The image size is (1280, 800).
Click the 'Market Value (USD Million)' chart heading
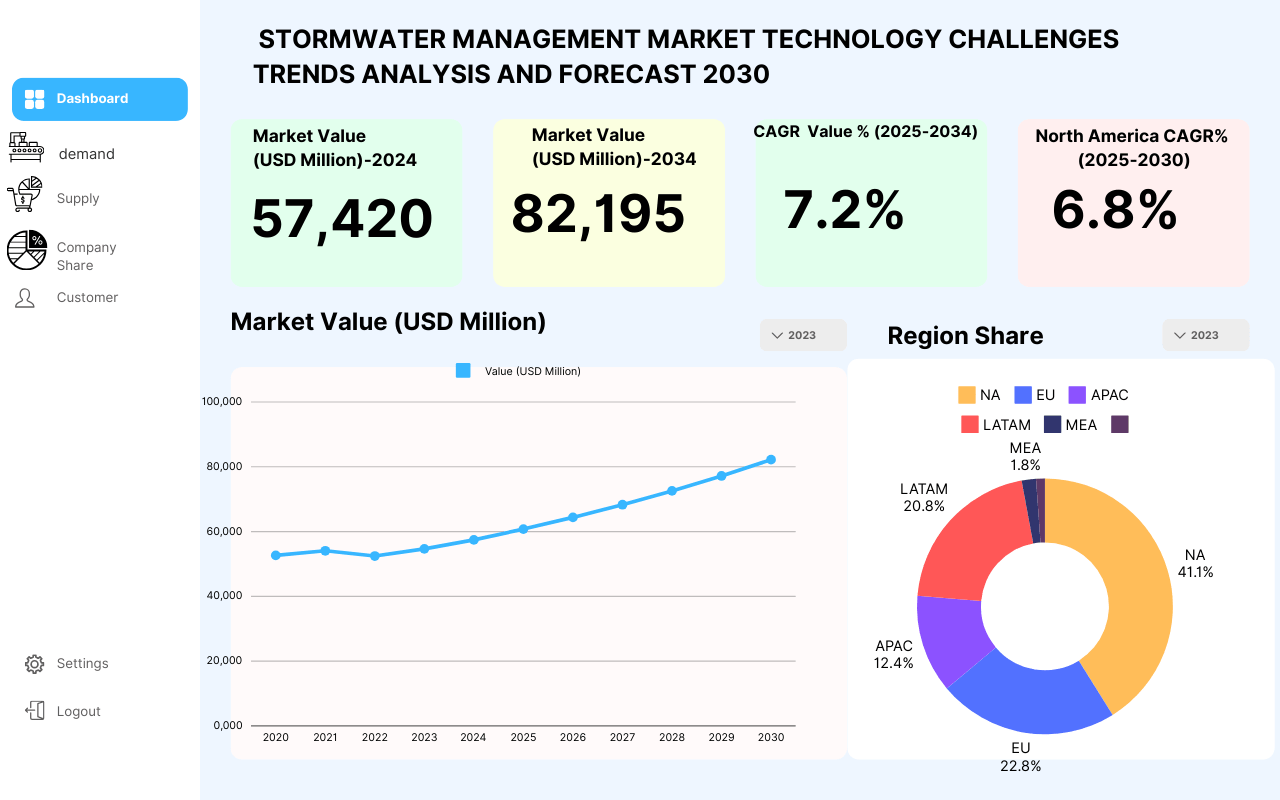click(x=389, y=322)
